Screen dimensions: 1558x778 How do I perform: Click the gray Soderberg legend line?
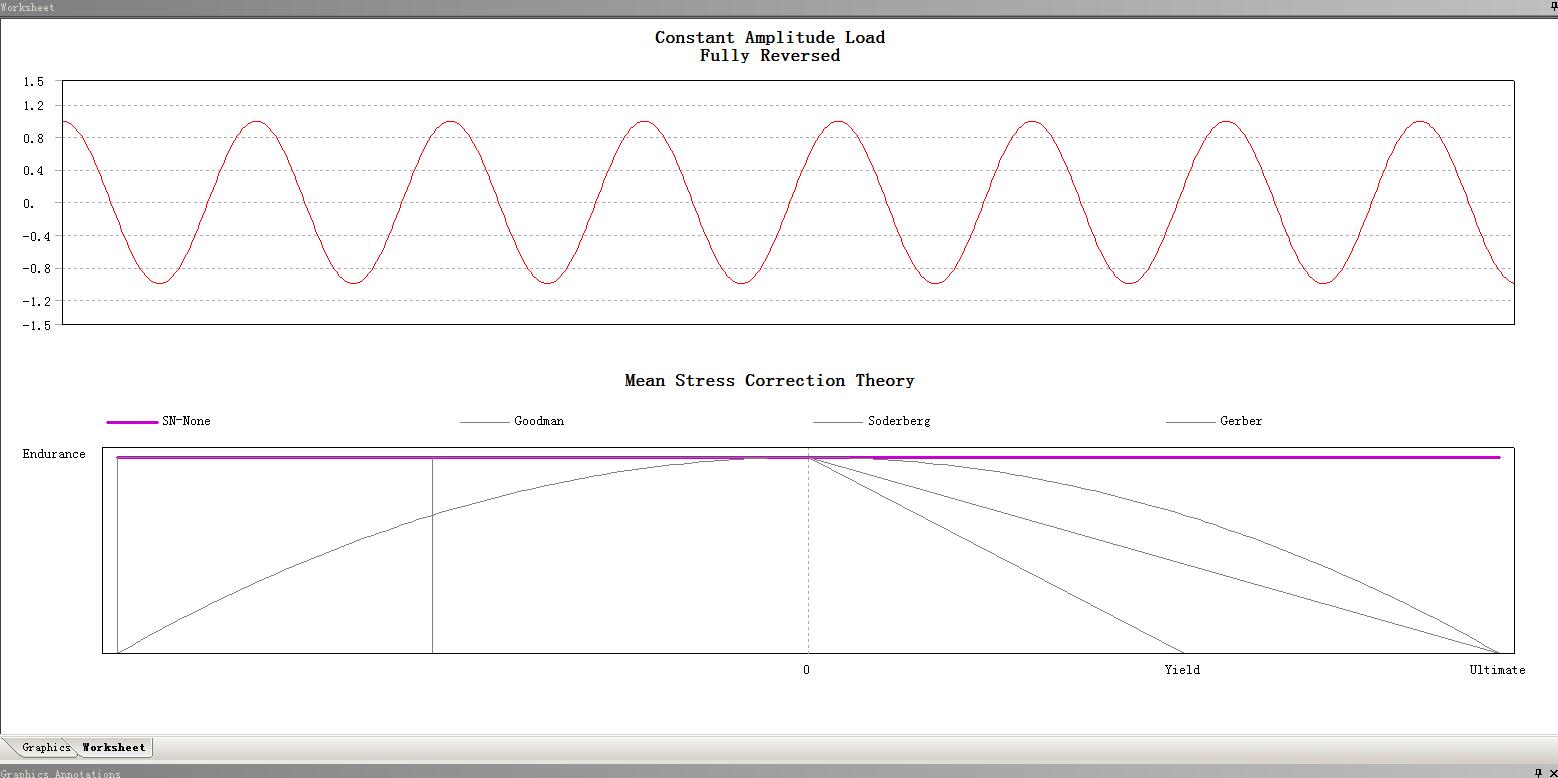coord(838,422)
